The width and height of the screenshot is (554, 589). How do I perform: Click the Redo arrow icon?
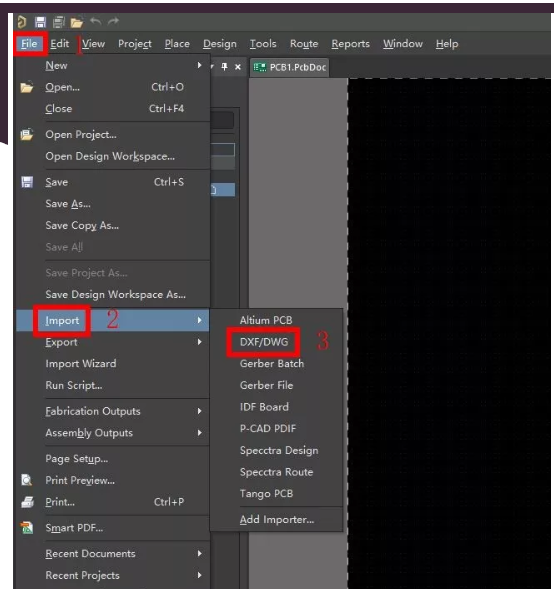113,21
